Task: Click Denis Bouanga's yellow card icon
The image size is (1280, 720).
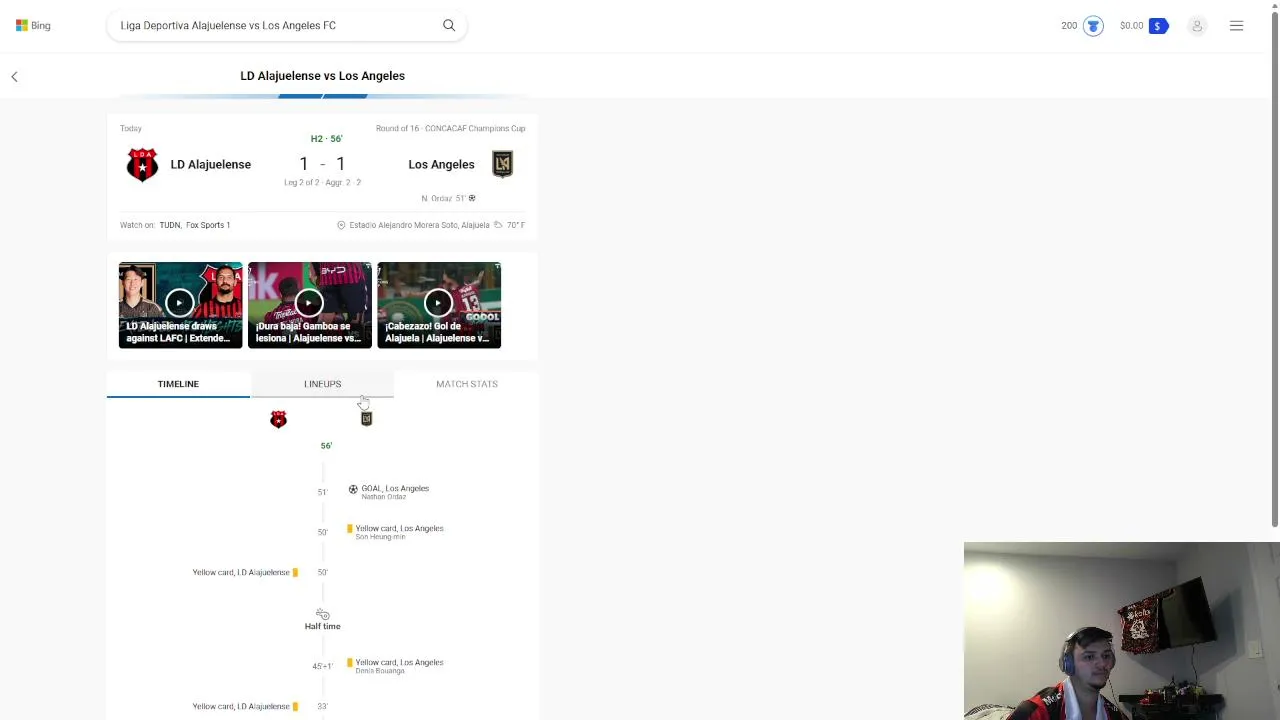Action: tap(350, 662)
